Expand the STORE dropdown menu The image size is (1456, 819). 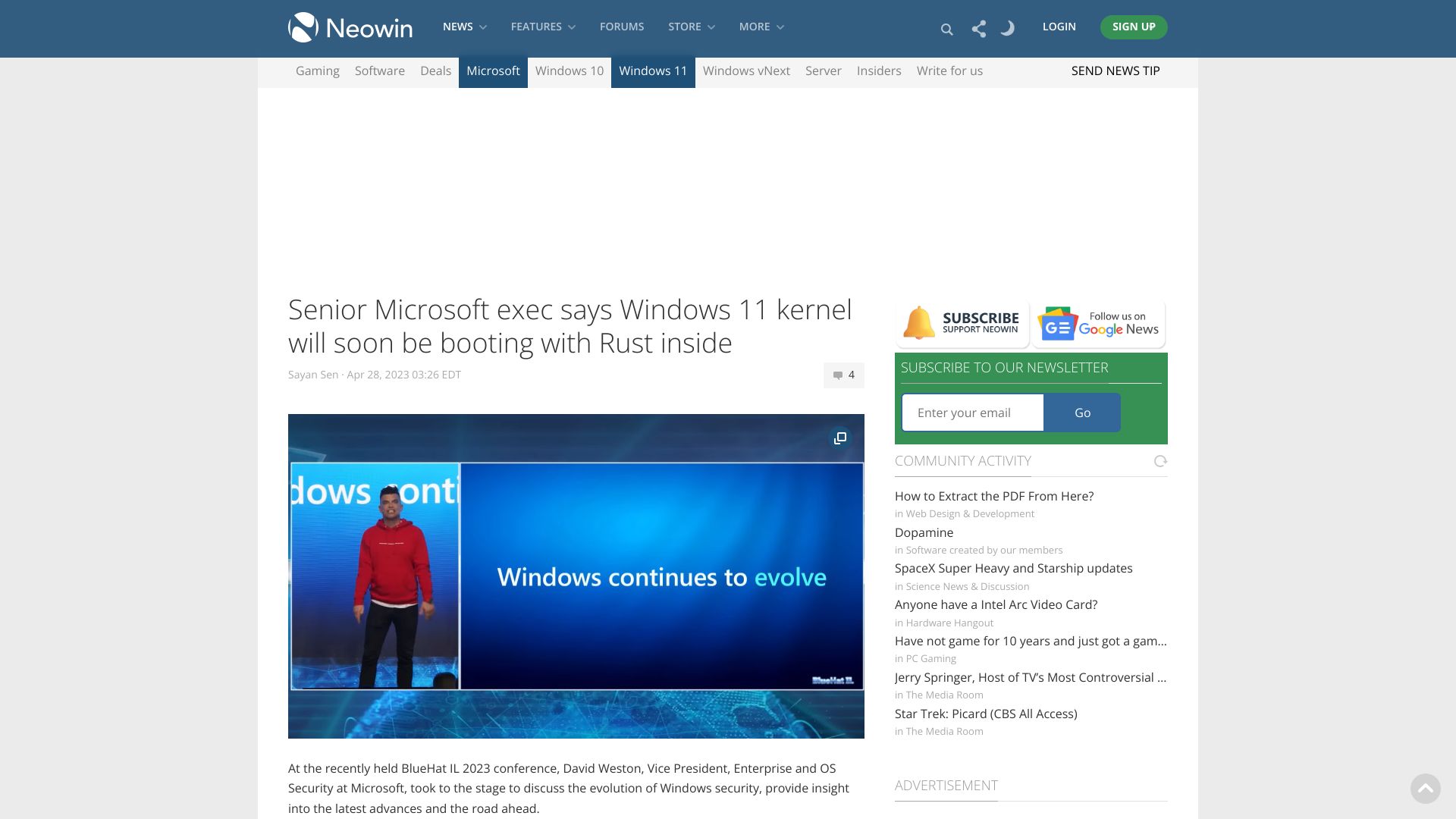coord(692,27)
